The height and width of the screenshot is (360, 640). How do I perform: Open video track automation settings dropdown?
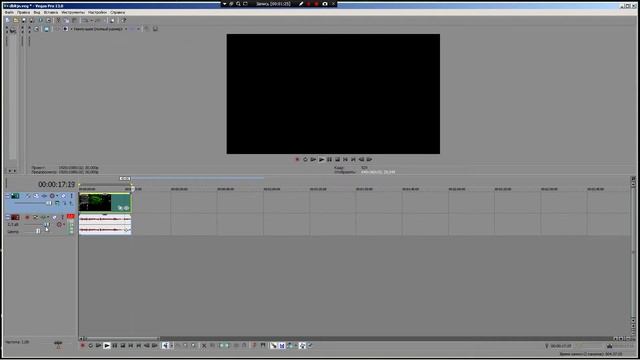57,196
